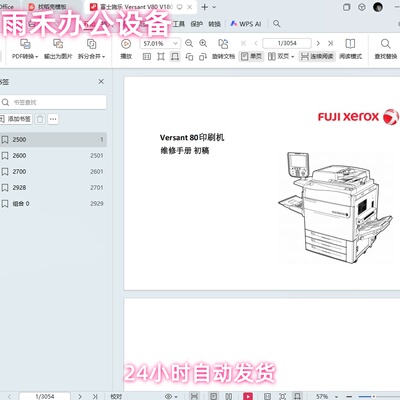
Task: Select the fit width view icon
Action: pos(175,57)
